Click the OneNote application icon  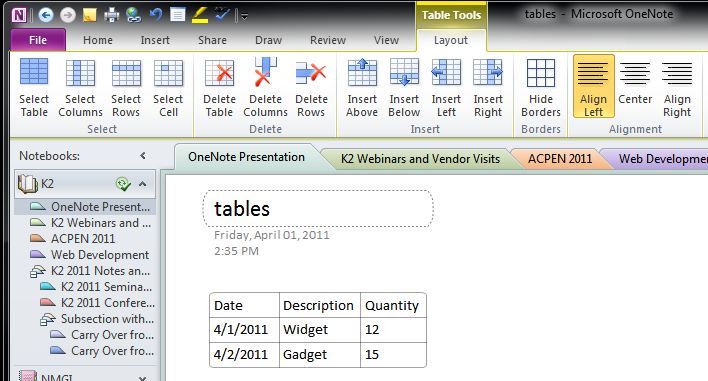click(19, 15)
